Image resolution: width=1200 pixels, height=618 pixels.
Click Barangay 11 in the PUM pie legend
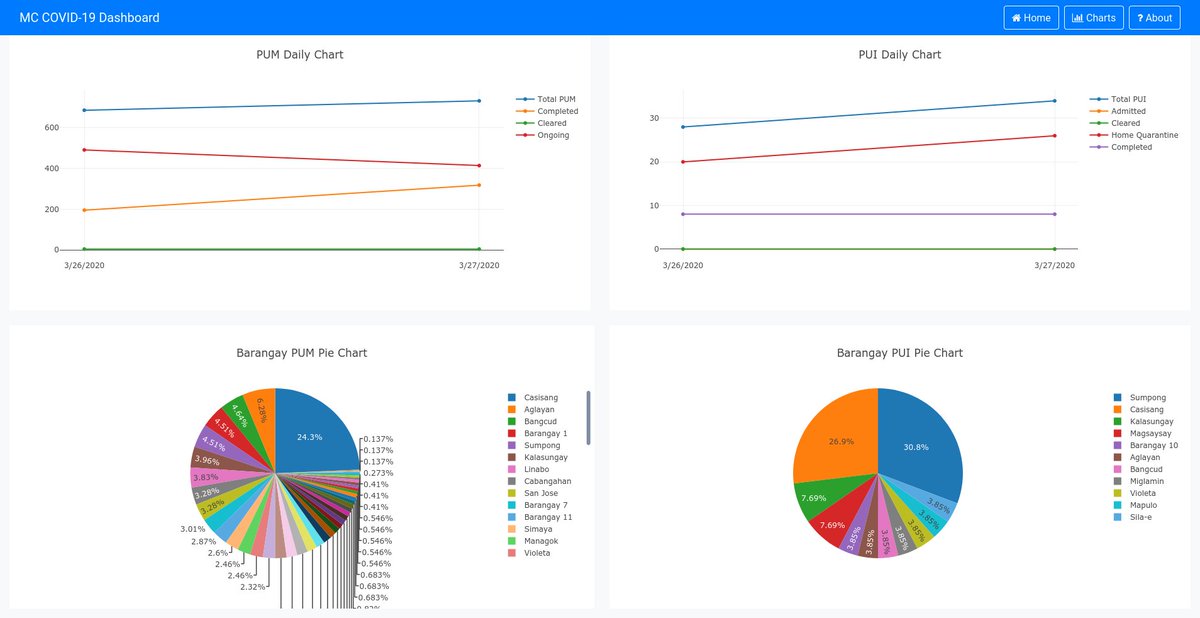pyautogui.click(x=548, y=517)
